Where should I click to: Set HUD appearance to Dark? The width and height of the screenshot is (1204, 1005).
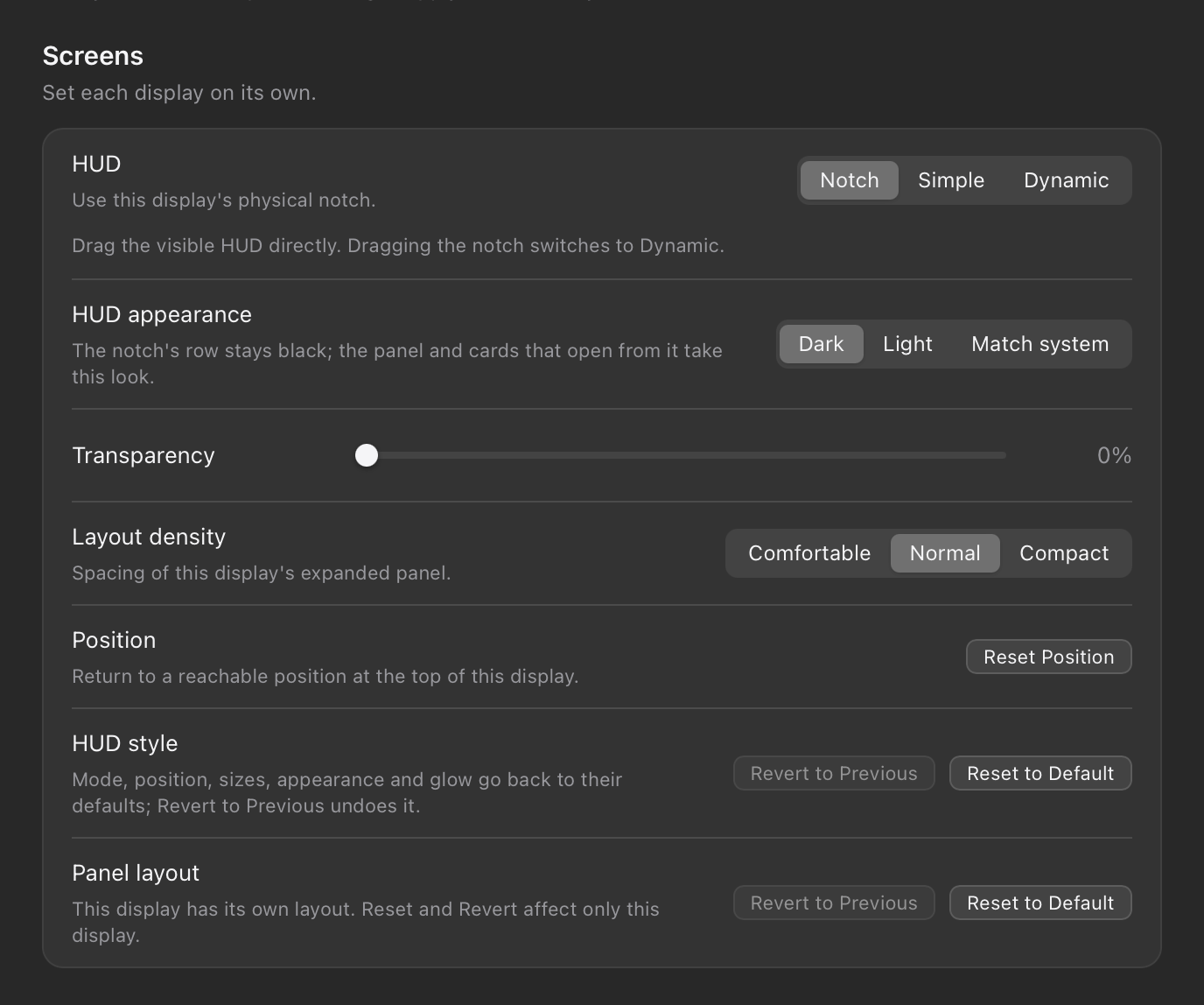click(x=821, y=344)
